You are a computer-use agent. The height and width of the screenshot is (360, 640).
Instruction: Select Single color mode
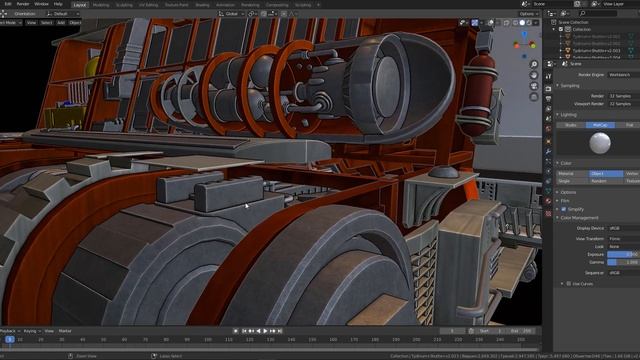pos(572,181)
